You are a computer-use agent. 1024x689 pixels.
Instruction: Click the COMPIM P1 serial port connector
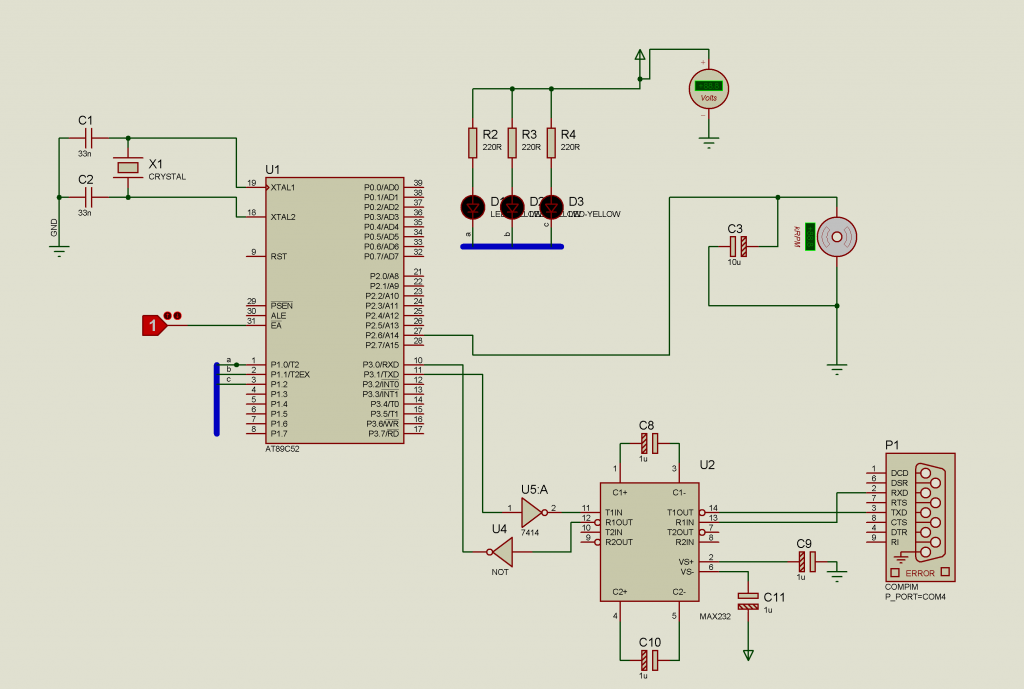coord(920,517)
